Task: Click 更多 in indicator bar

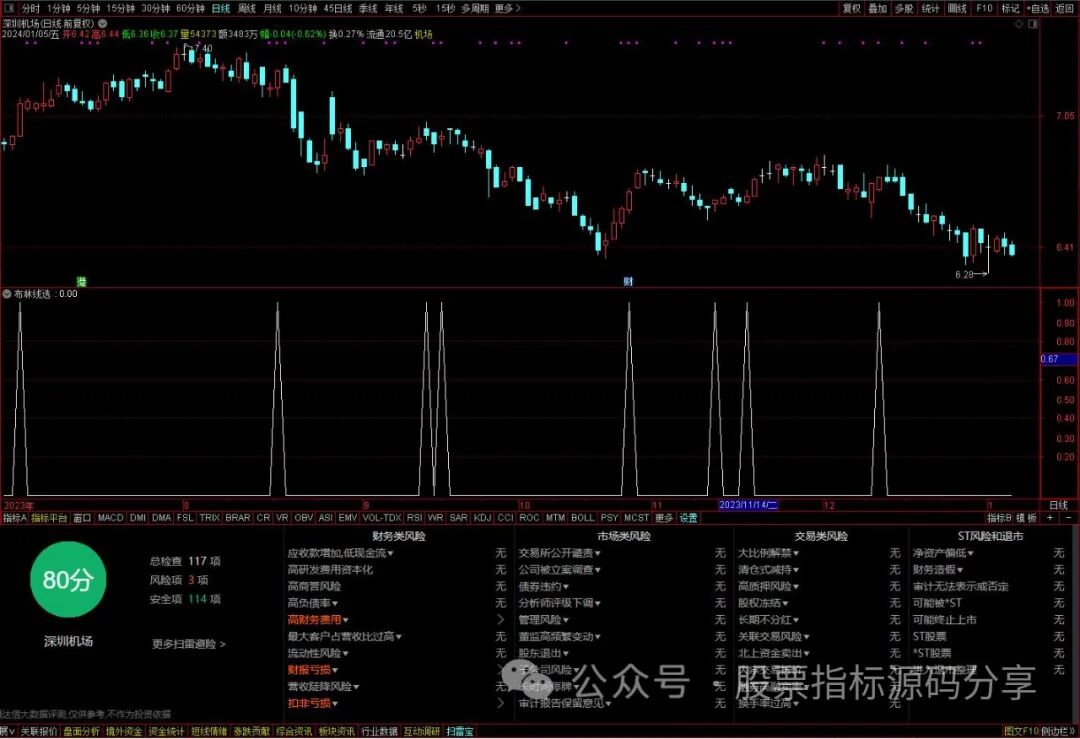Action: [664, 518]
